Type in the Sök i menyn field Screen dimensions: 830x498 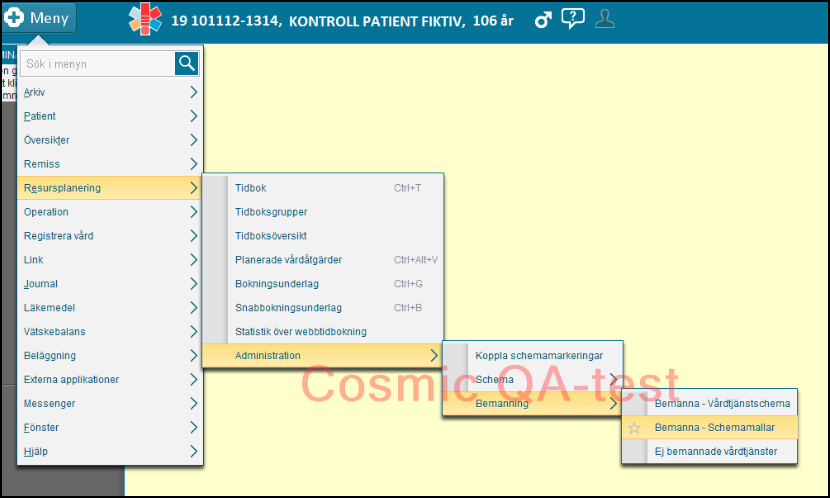(97, 64)
